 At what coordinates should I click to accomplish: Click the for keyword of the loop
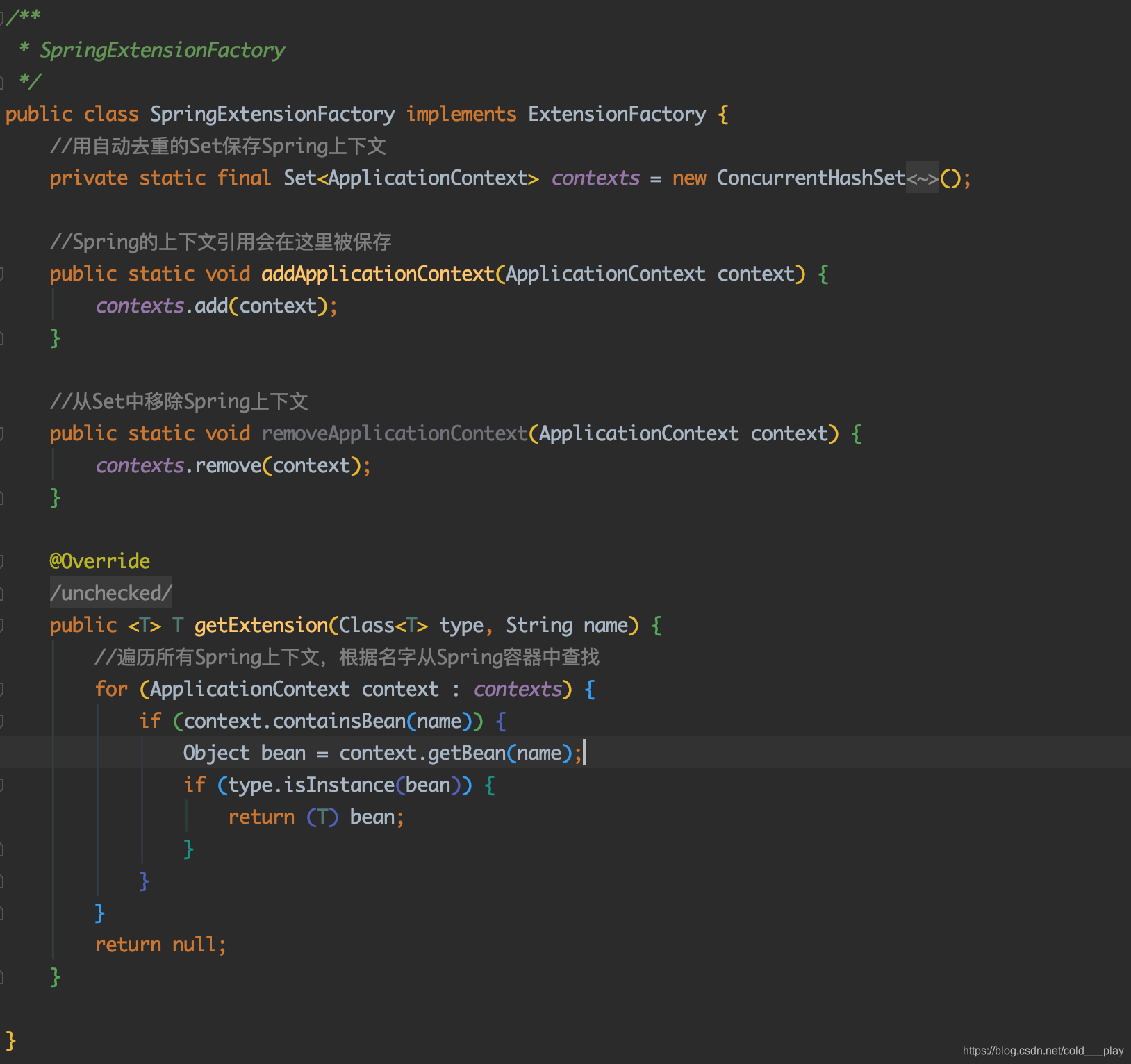tap(111, 689)
